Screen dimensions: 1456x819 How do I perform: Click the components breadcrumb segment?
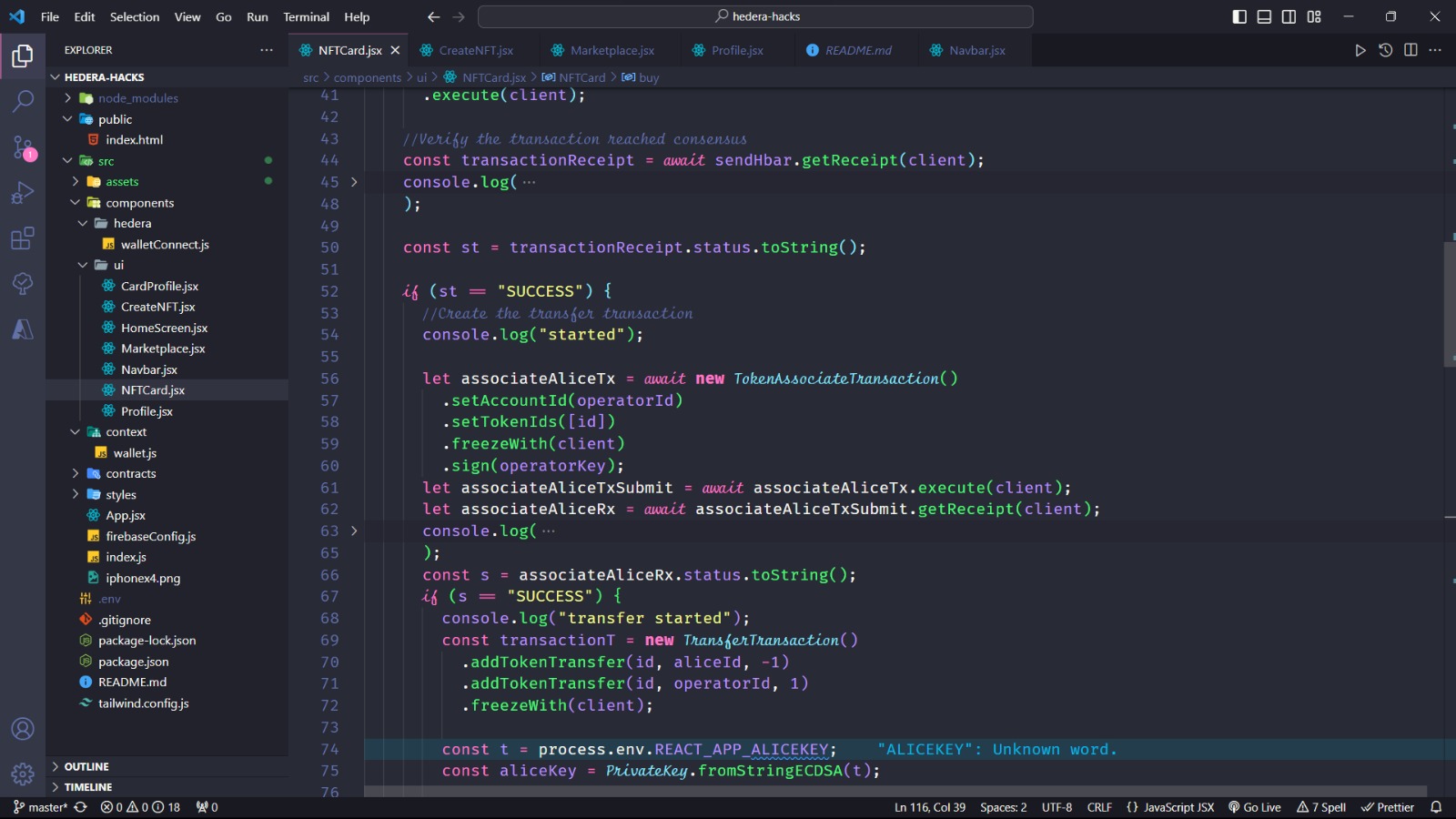coord(368,77)
